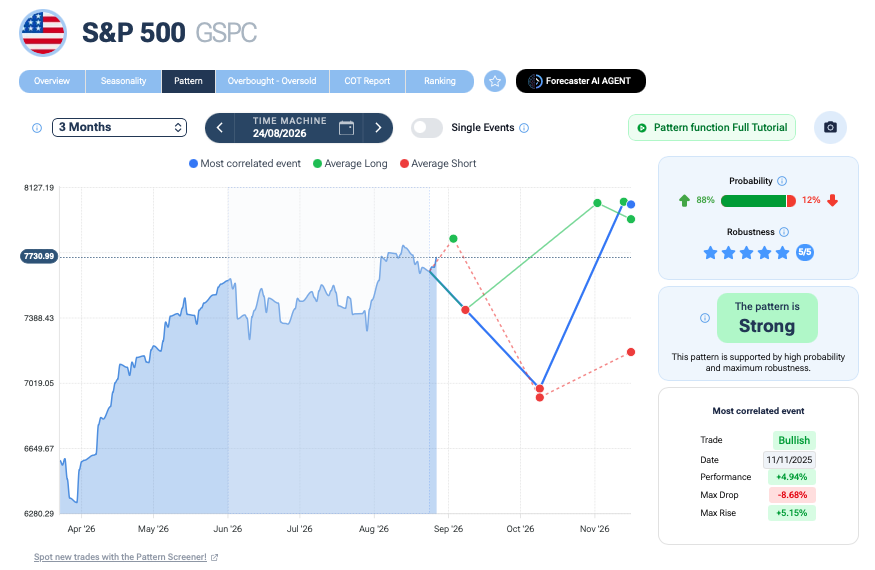
Task: Enable the Single Events toggle
Action: pos(427,128)
